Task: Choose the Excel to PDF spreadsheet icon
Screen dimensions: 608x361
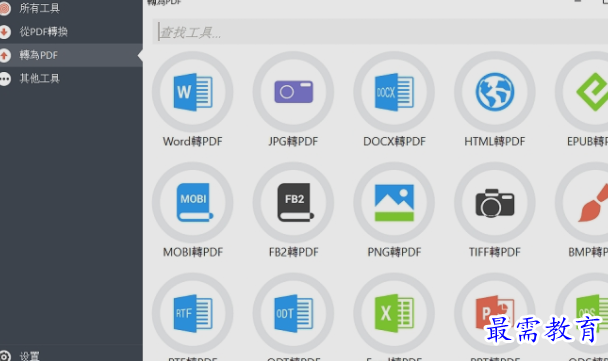Action: [394, 313]
